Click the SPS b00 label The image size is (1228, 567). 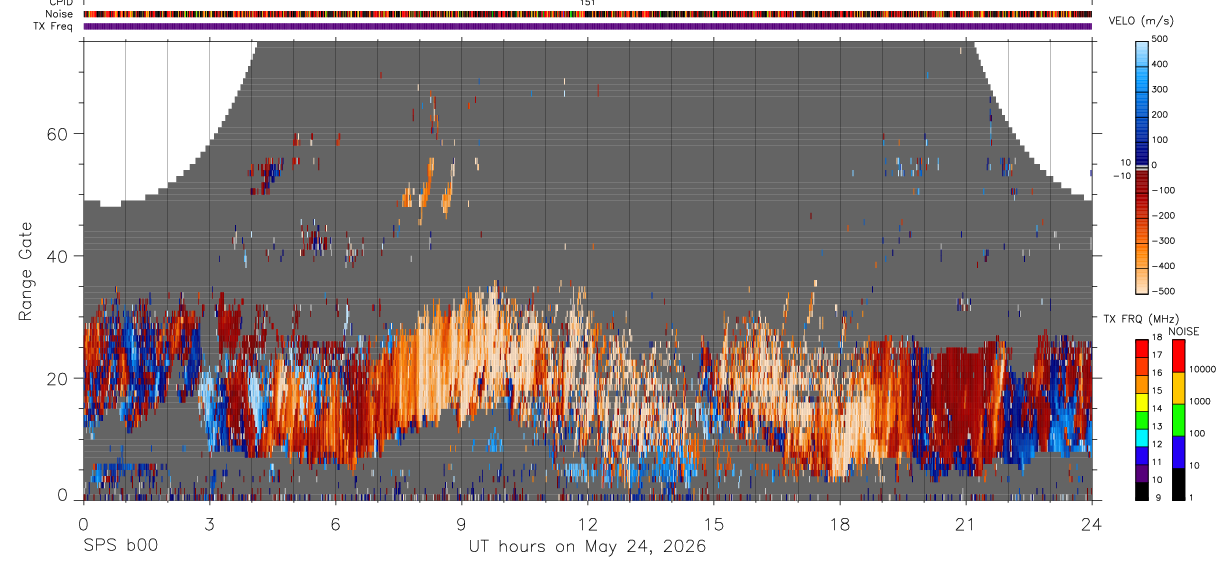tap(120, 546)
